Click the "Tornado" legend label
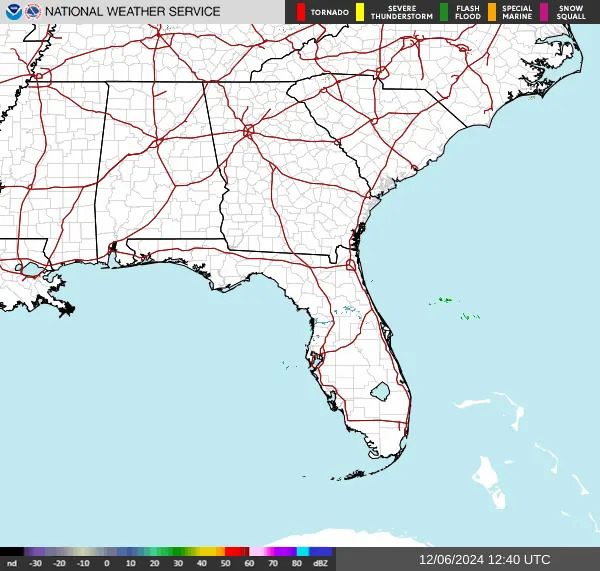The image size is (600, 571). pyautogui.click(x=330, y=13)
